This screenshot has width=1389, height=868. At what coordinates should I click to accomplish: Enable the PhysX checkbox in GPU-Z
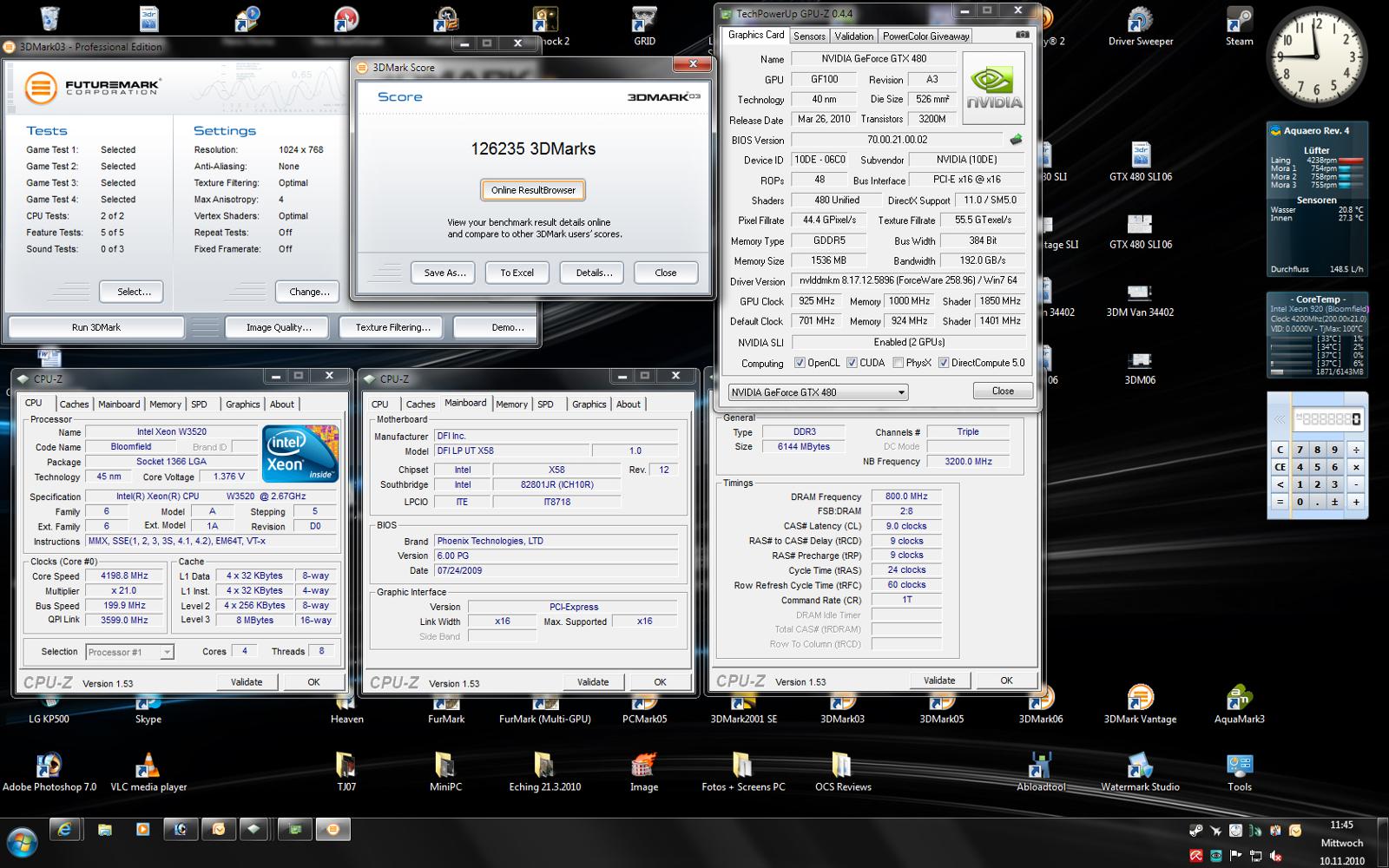click(899, 363)
